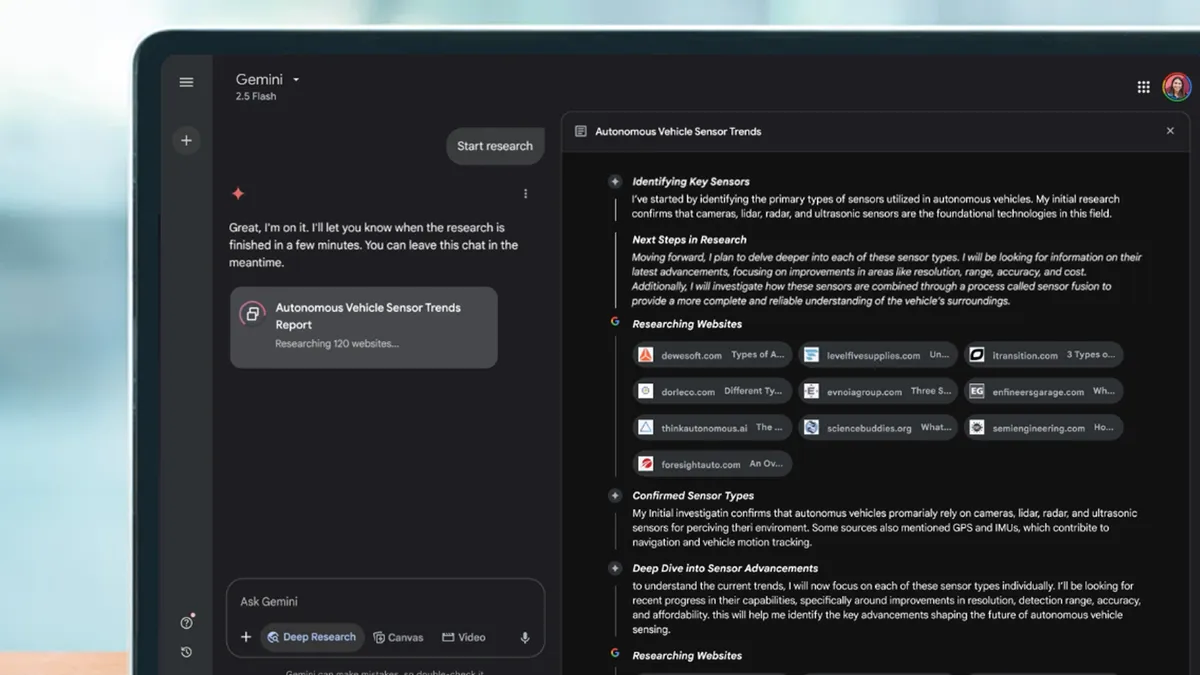Open the Google apps grid

[1143, 87]
